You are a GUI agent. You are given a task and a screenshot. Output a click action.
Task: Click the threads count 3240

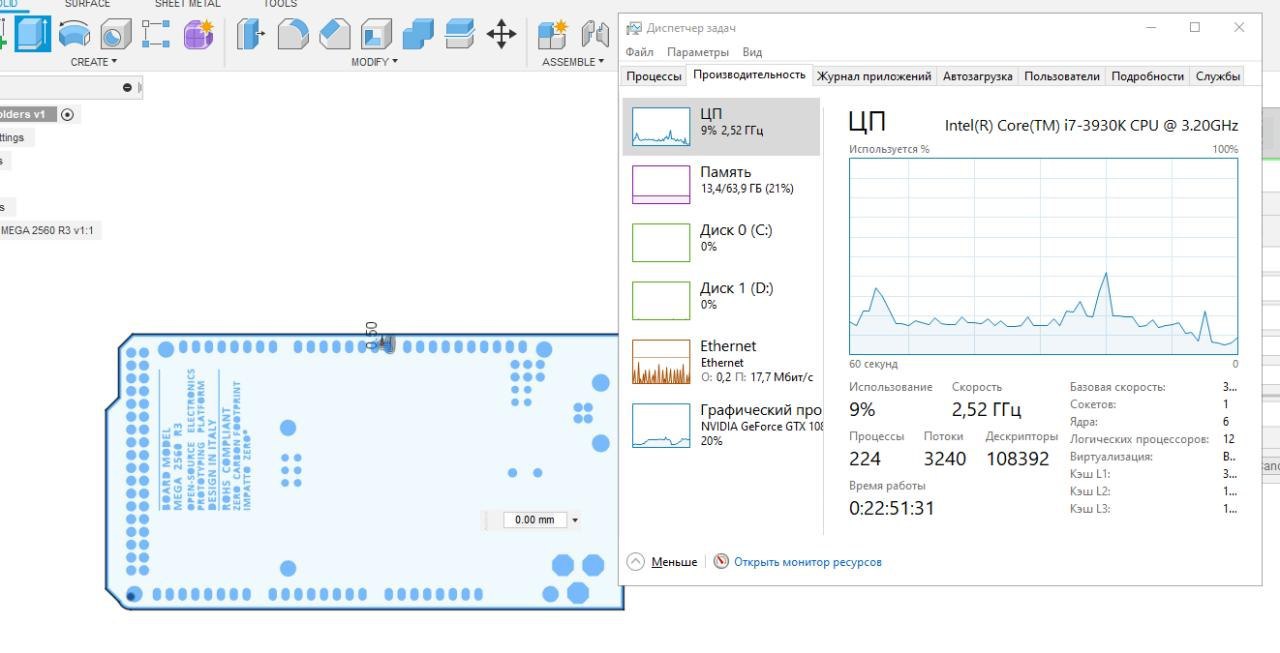[x=945, y=459]
